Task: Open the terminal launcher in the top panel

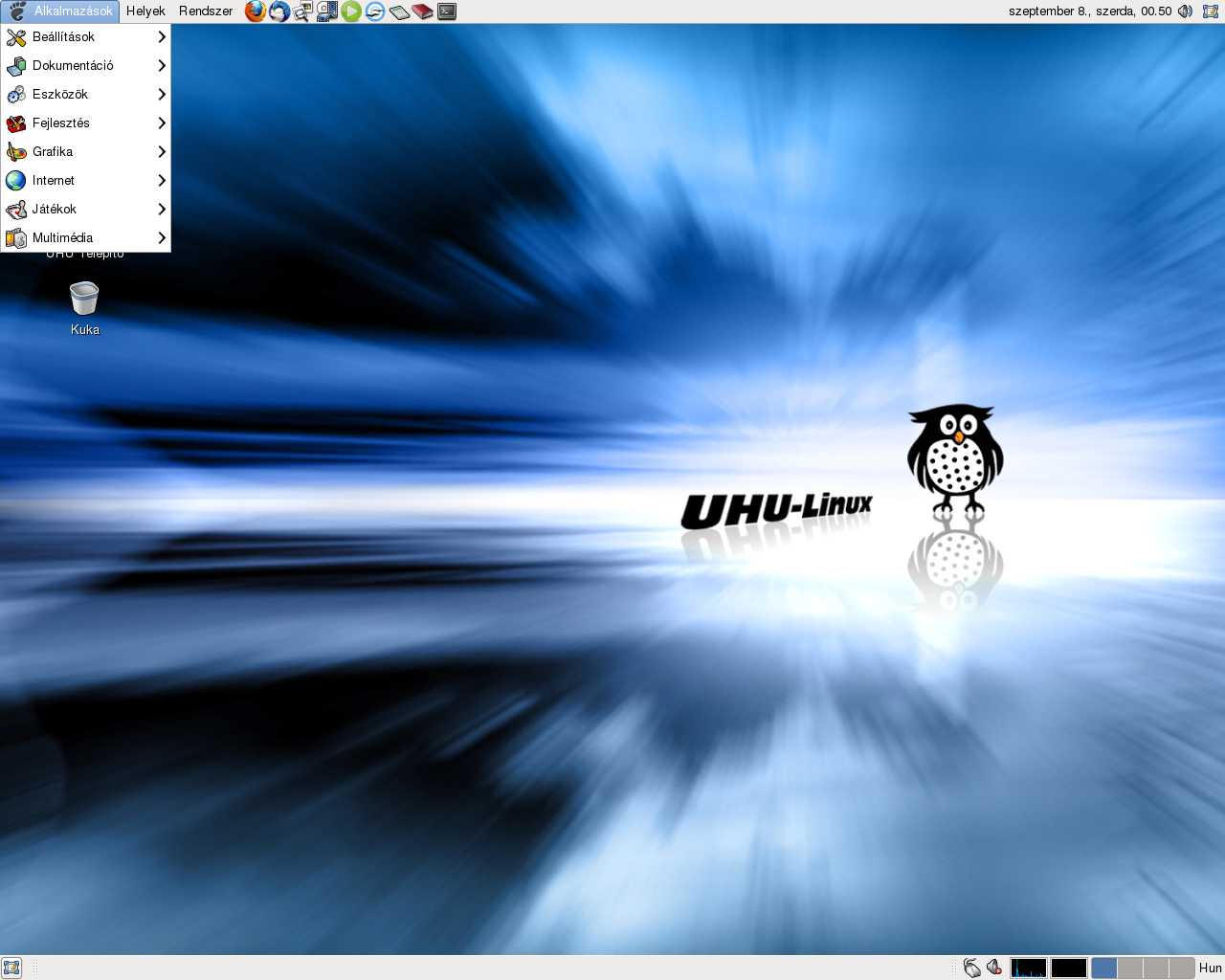Action: (447, 11)
